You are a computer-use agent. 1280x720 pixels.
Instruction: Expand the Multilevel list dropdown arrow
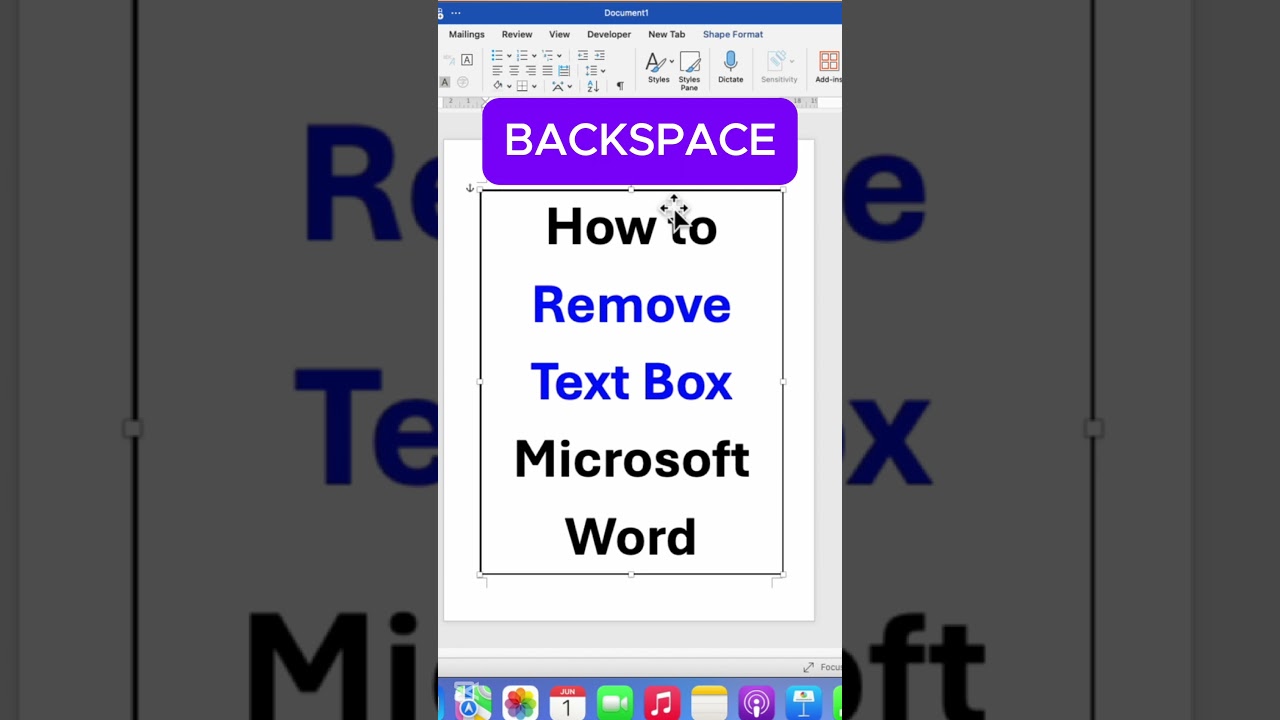coord(559,56)
